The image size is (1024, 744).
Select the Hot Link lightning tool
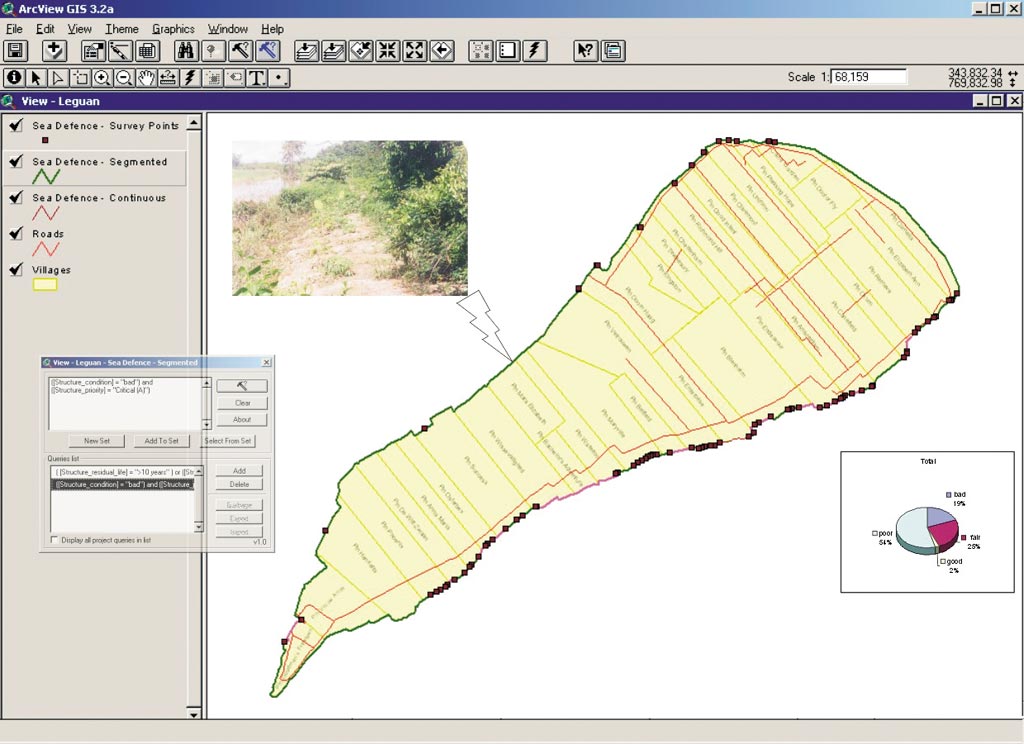pyautogui.click(x=190, y=78)
